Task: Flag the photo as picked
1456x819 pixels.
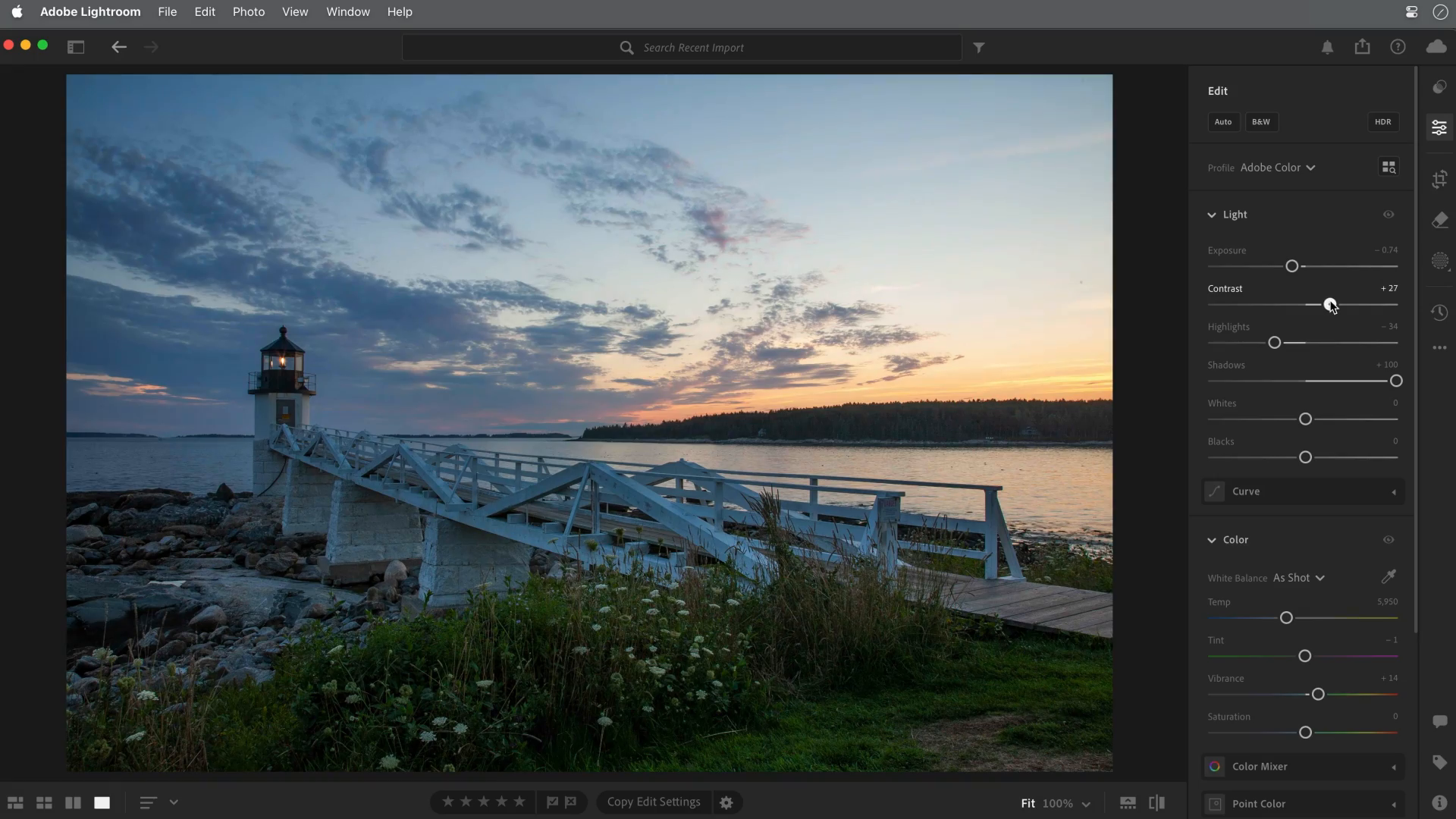Action: (x=552, y=802)
